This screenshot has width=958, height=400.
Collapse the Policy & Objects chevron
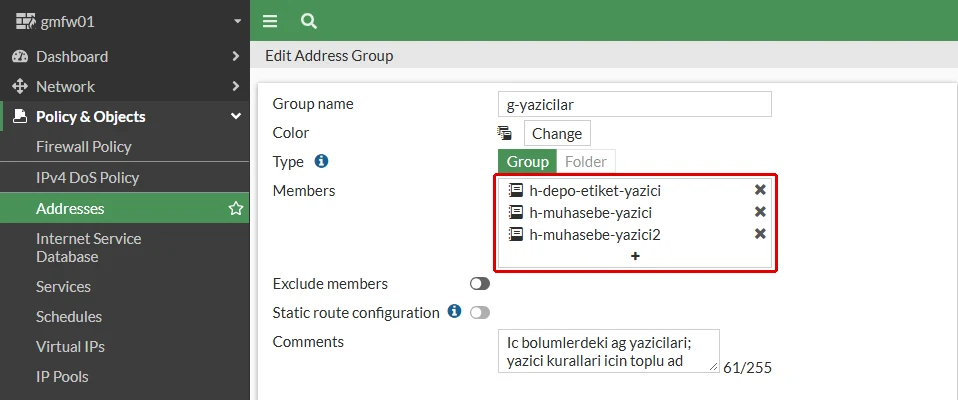(236, 116)
